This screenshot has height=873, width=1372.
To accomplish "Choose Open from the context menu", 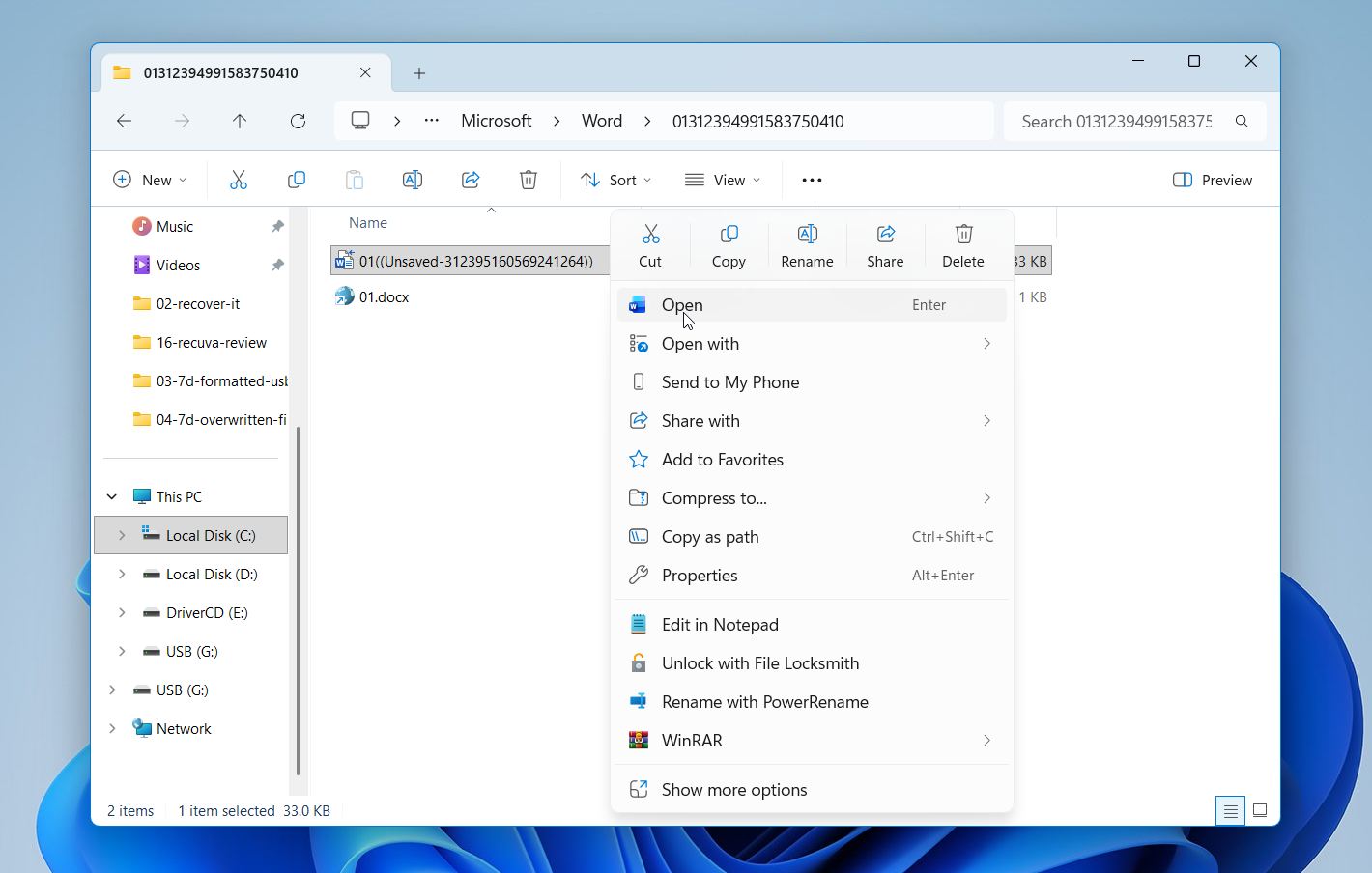I will click(x=682, y=305).
